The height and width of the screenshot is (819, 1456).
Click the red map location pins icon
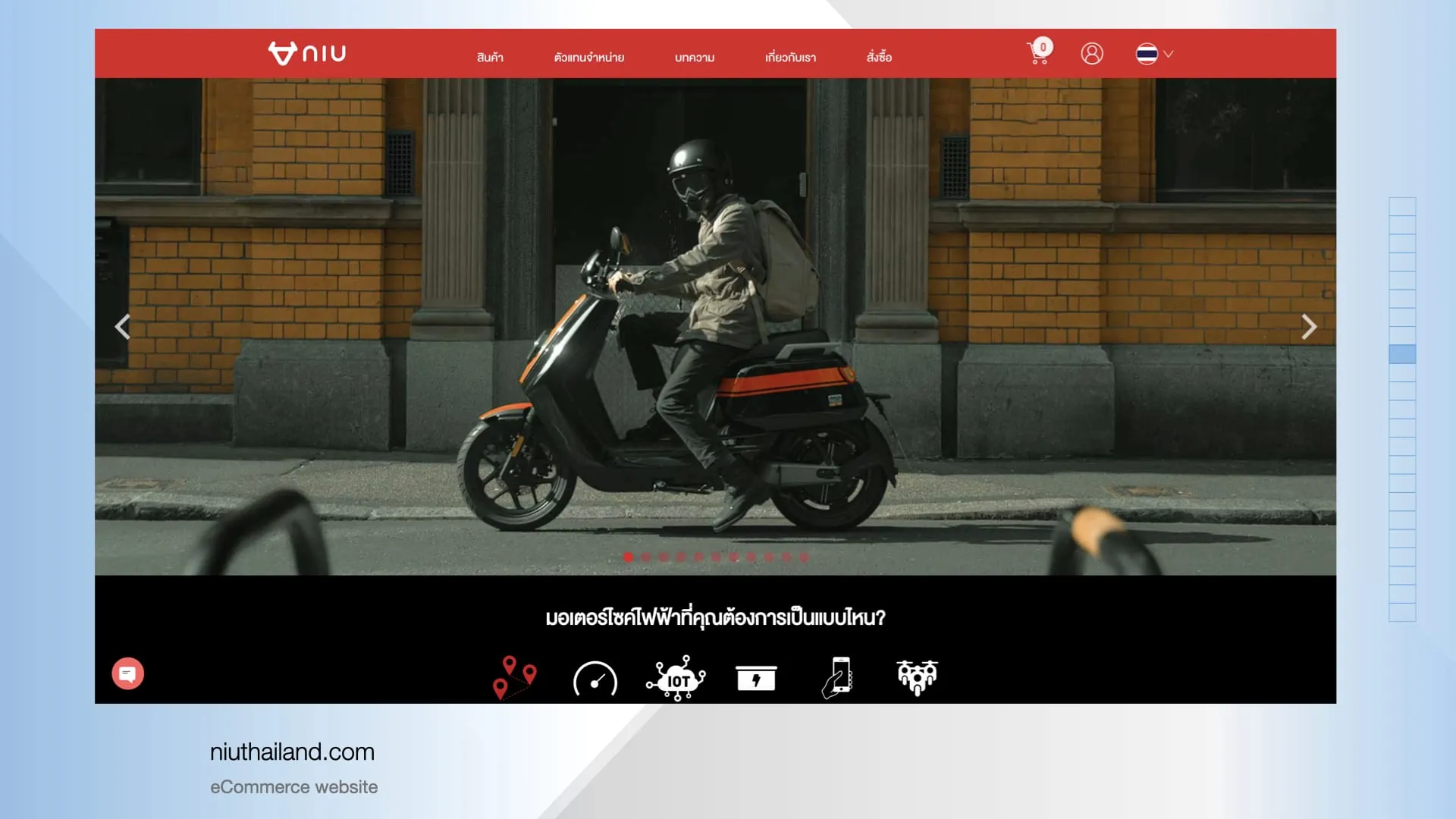coord(514,676)
